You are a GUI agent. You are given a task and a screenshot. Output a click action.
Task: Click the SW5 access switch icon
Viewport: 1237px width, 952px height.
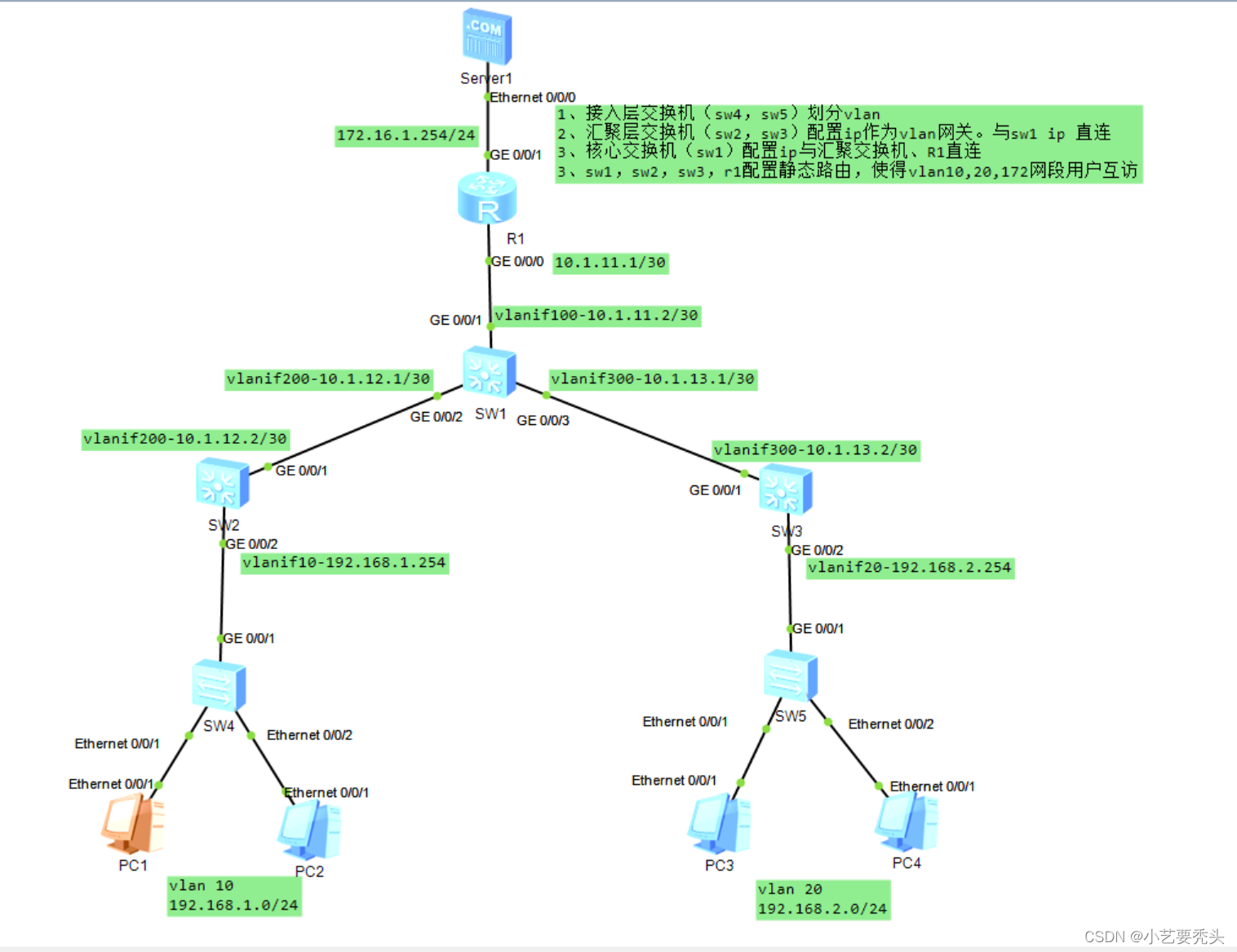[791, 675]
